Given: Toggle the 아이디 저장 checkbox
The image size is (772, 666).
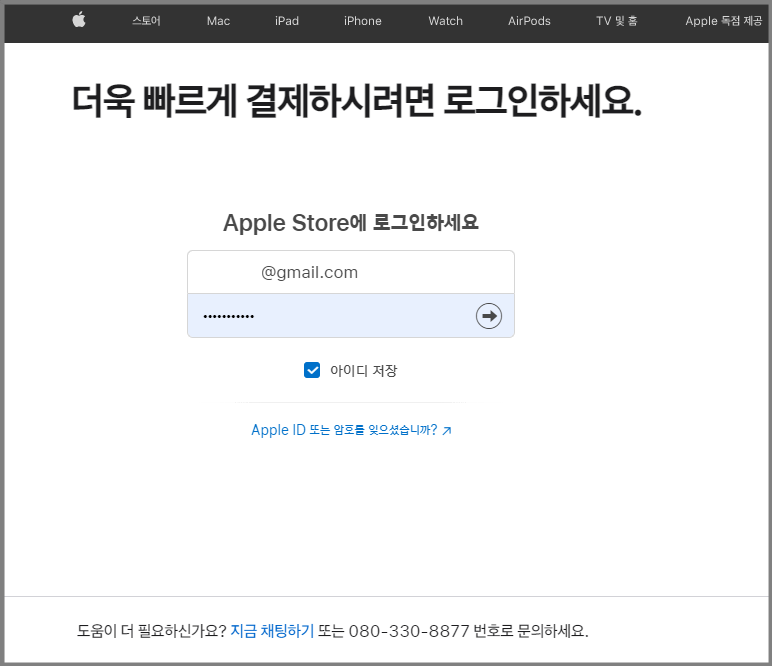Looking at the screenshot, I should coord(312,371).
